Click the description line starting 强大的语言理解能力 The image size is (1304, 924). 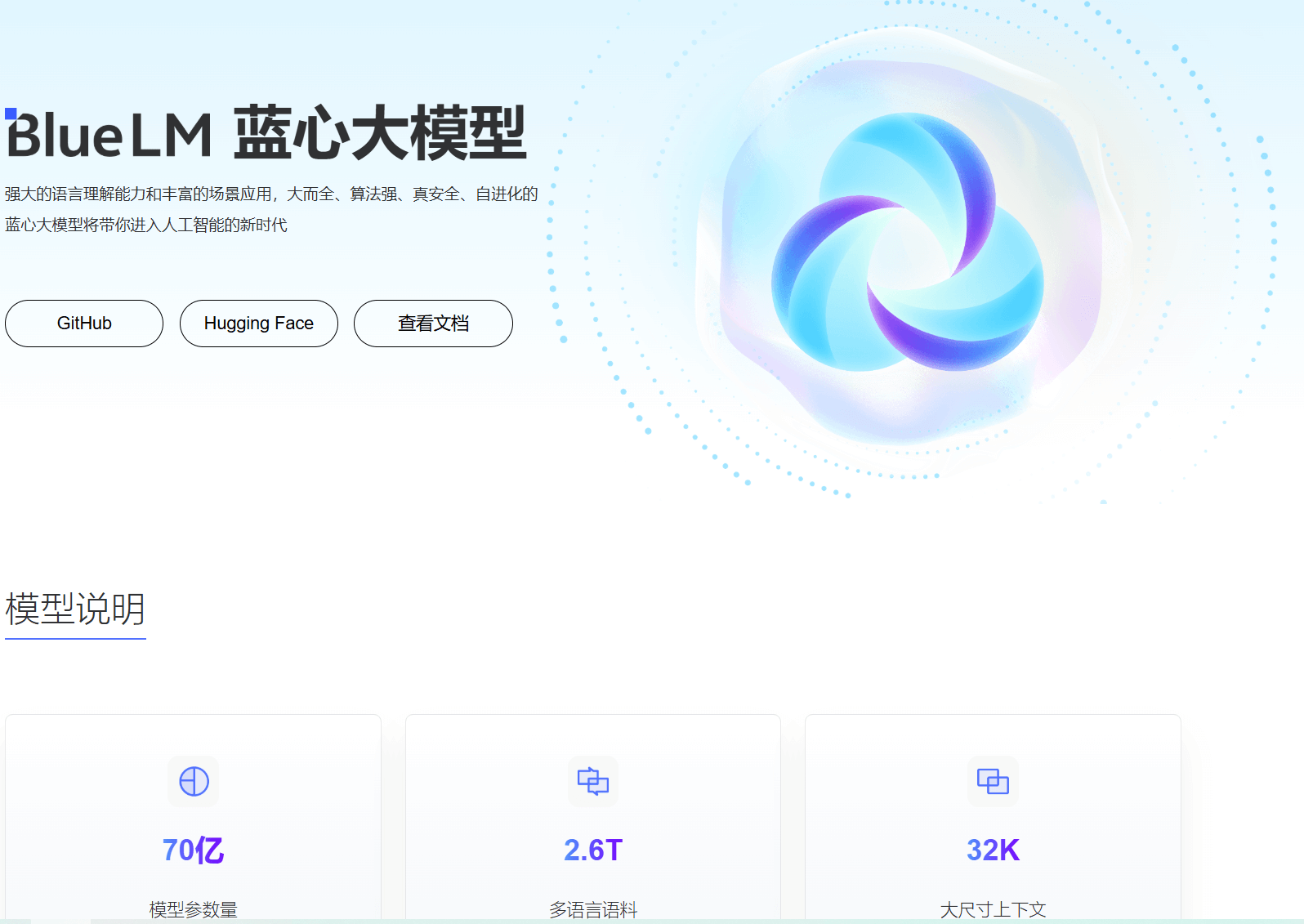tap(271, 194)
